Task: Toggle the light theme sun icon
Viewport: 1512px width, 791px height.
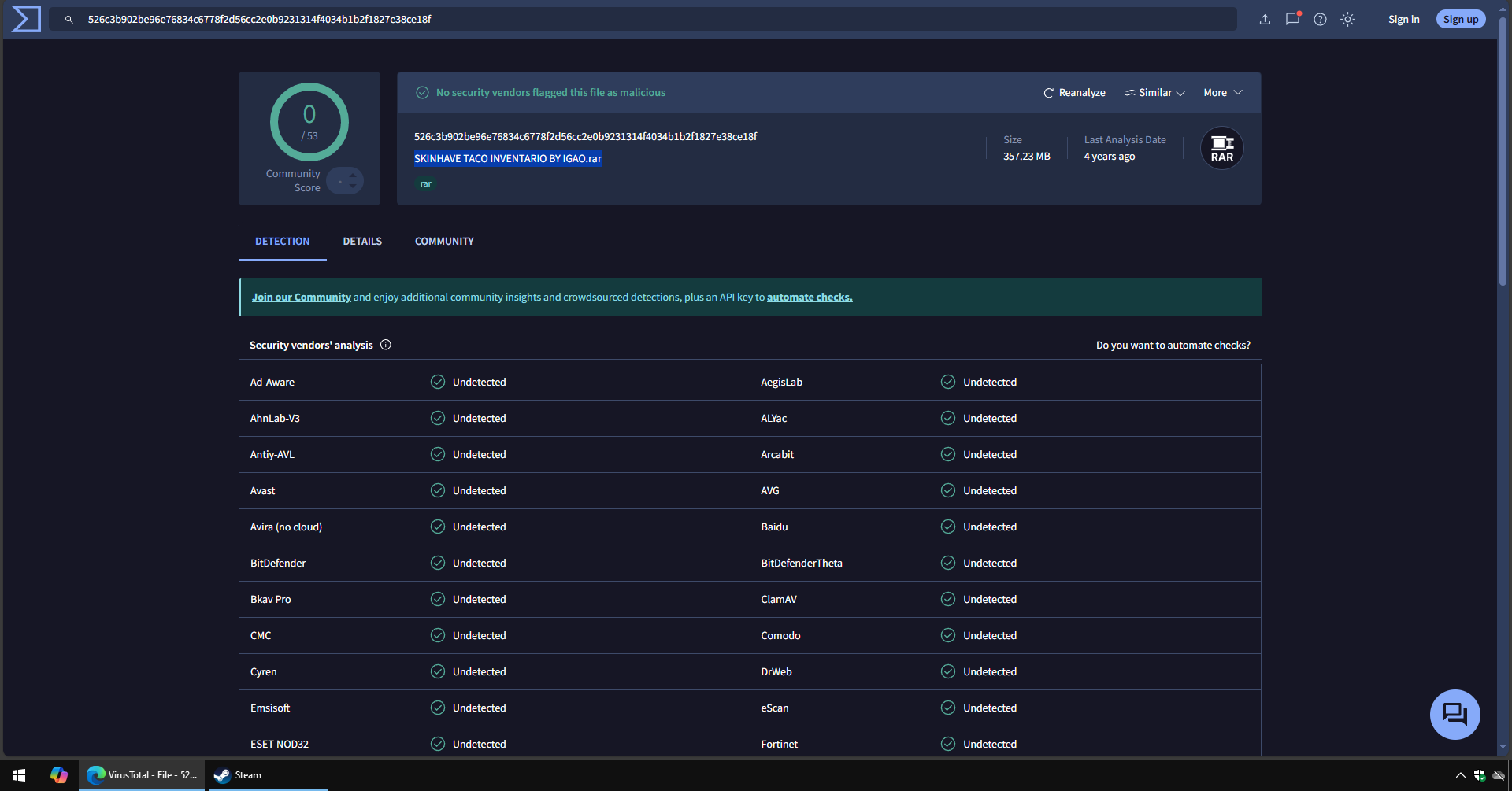Action: [1347, 19]
